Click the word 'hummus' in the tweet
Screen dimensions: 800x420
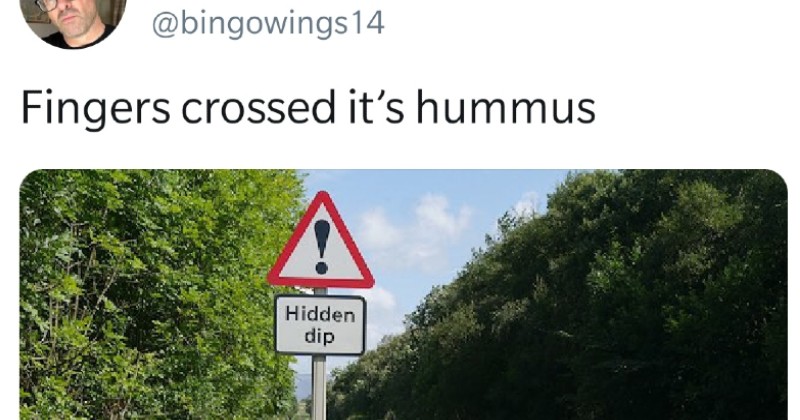click(506, 107)
